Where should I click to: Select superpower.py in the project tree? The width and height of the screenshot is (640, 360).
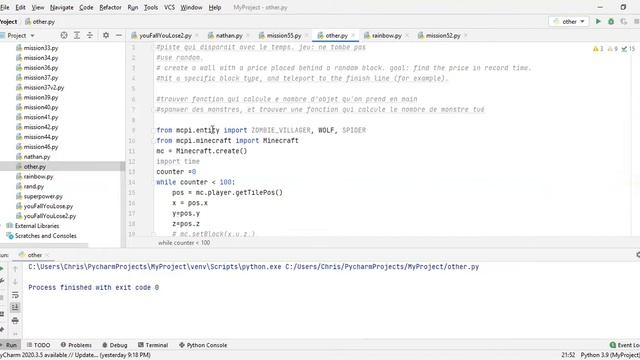tap(43, 196)
